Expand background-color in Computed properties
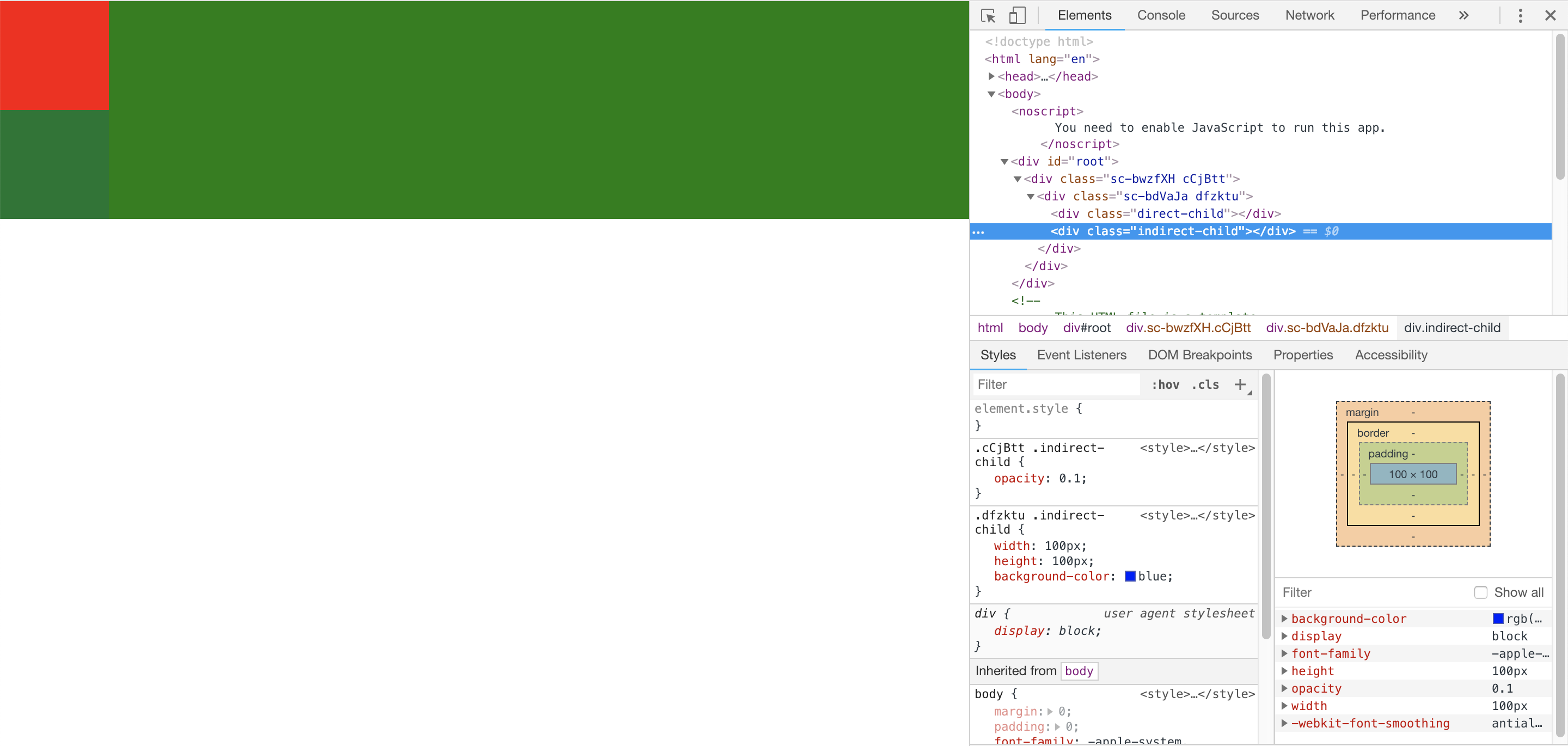This screenshot has height=746, width=1568. (1285, 618)
